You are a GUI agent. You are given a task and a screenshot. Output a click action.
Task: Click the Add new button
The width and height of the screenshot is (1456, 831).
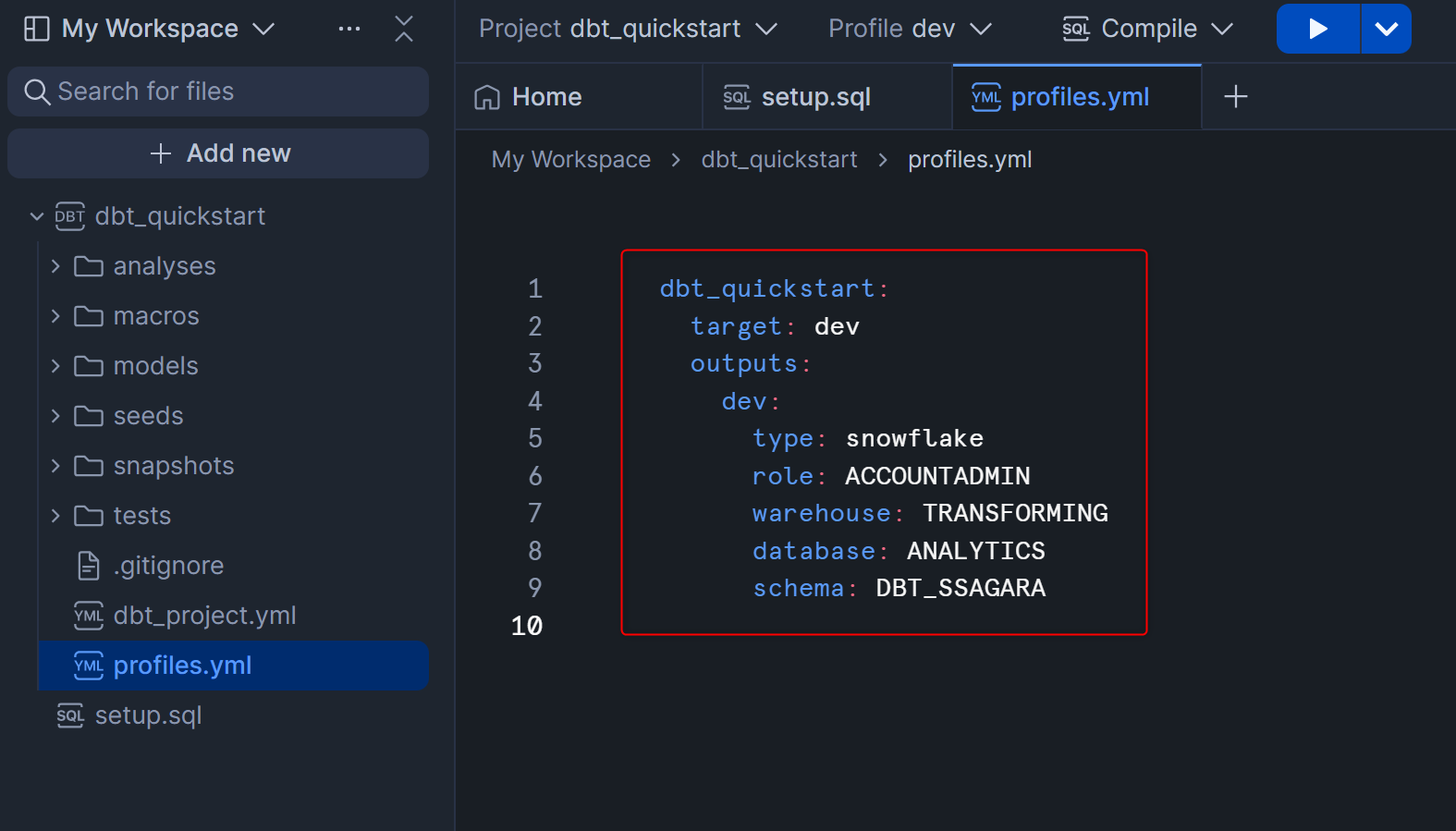(218, 153)
